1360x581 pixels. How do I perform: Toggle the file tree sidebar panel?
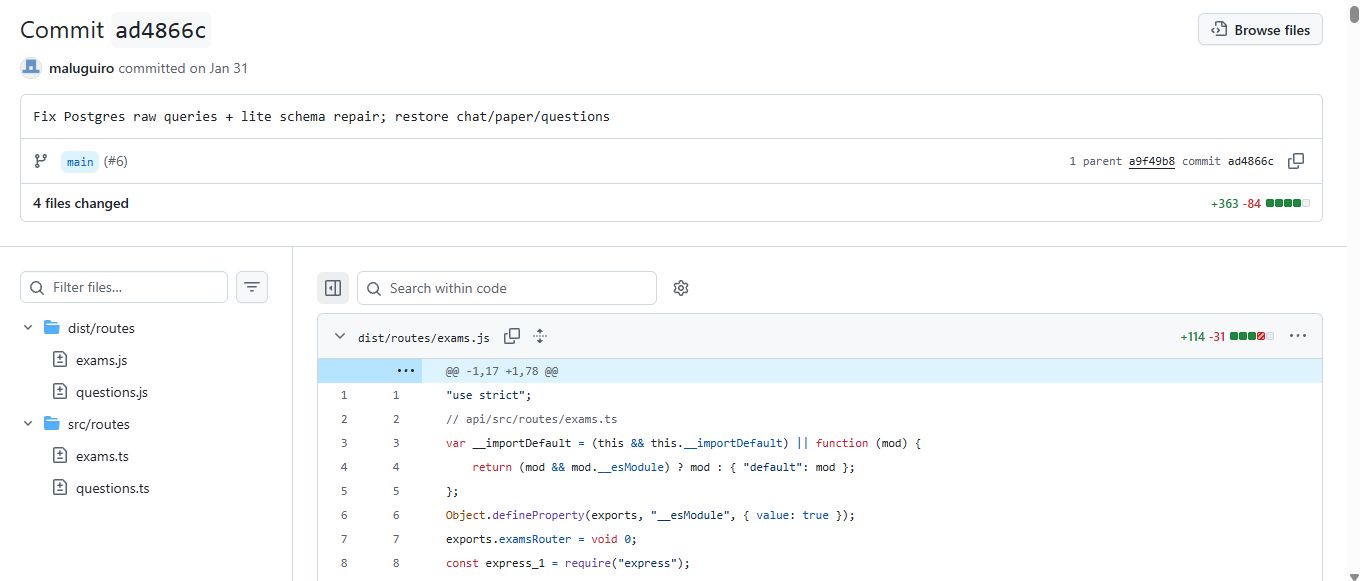pyautogui.click(x=333, y=288)
